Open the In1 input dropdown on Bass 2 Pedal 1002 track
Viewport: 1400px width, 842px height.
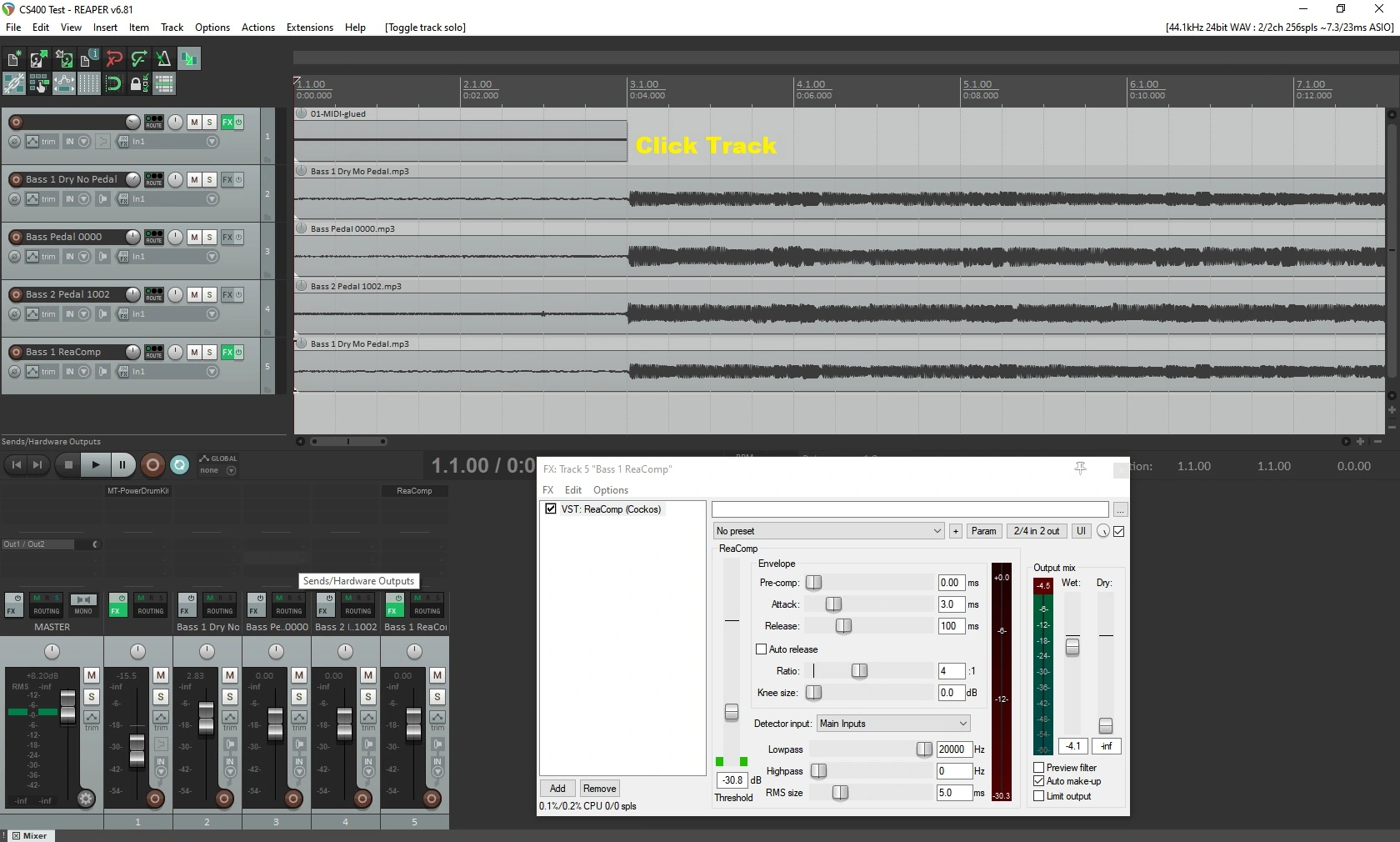point(212,314)
